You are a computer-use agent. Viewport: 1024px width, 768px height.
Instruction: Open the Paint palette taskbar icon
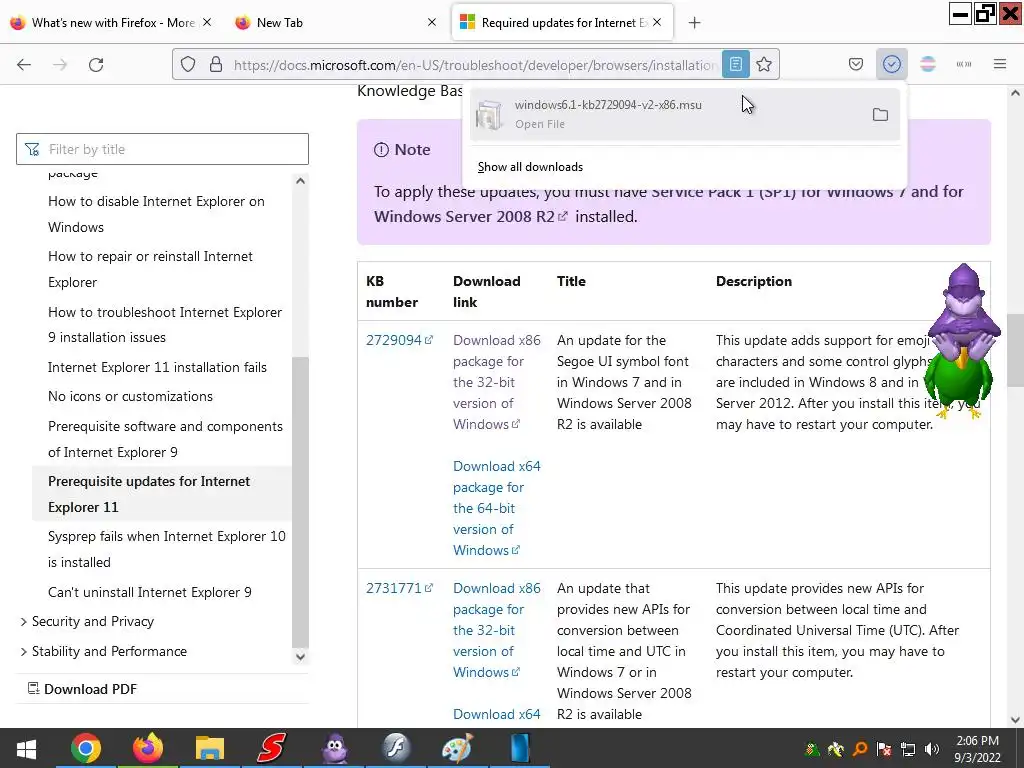457,748
